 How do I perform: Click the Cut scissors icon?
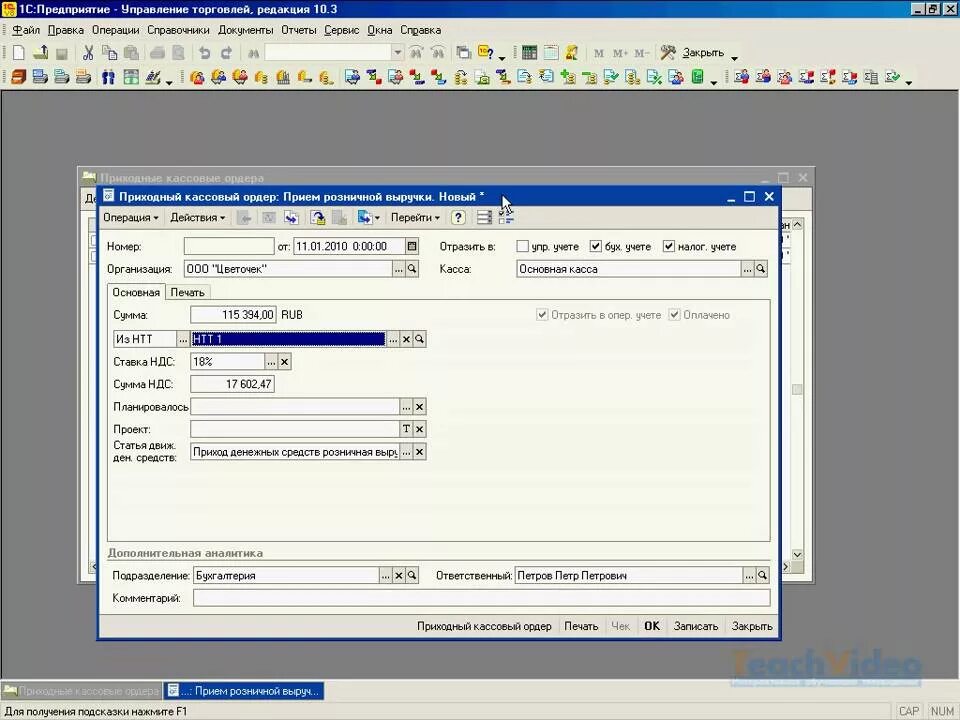[x=88, y=53]
